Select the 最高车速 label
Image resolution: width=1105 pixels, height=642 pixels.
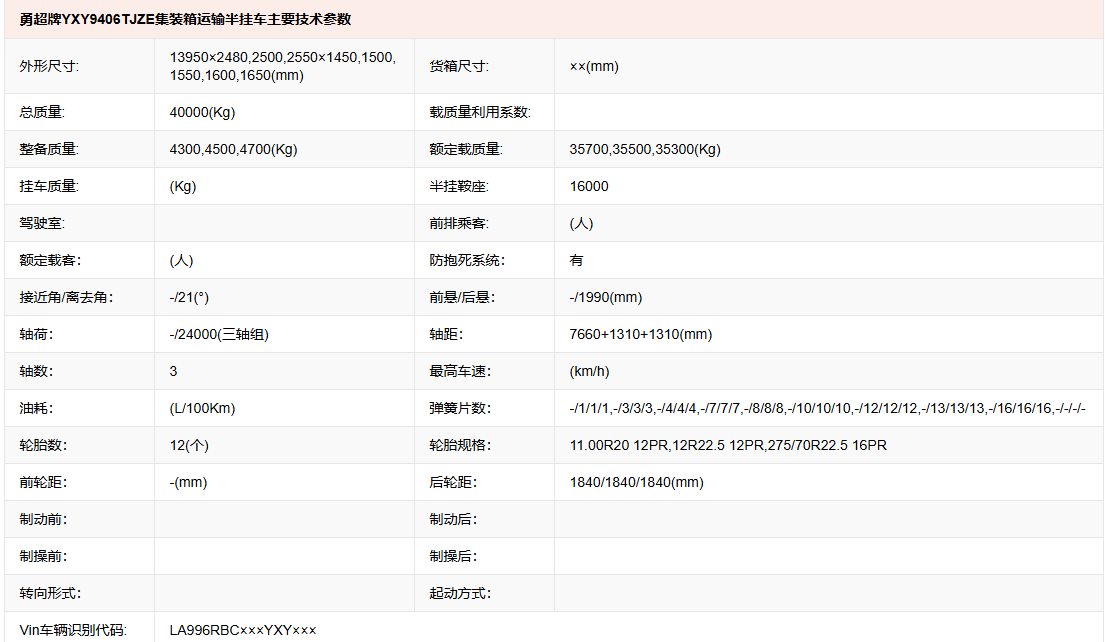pyautogui.click(x=460, y=371)
